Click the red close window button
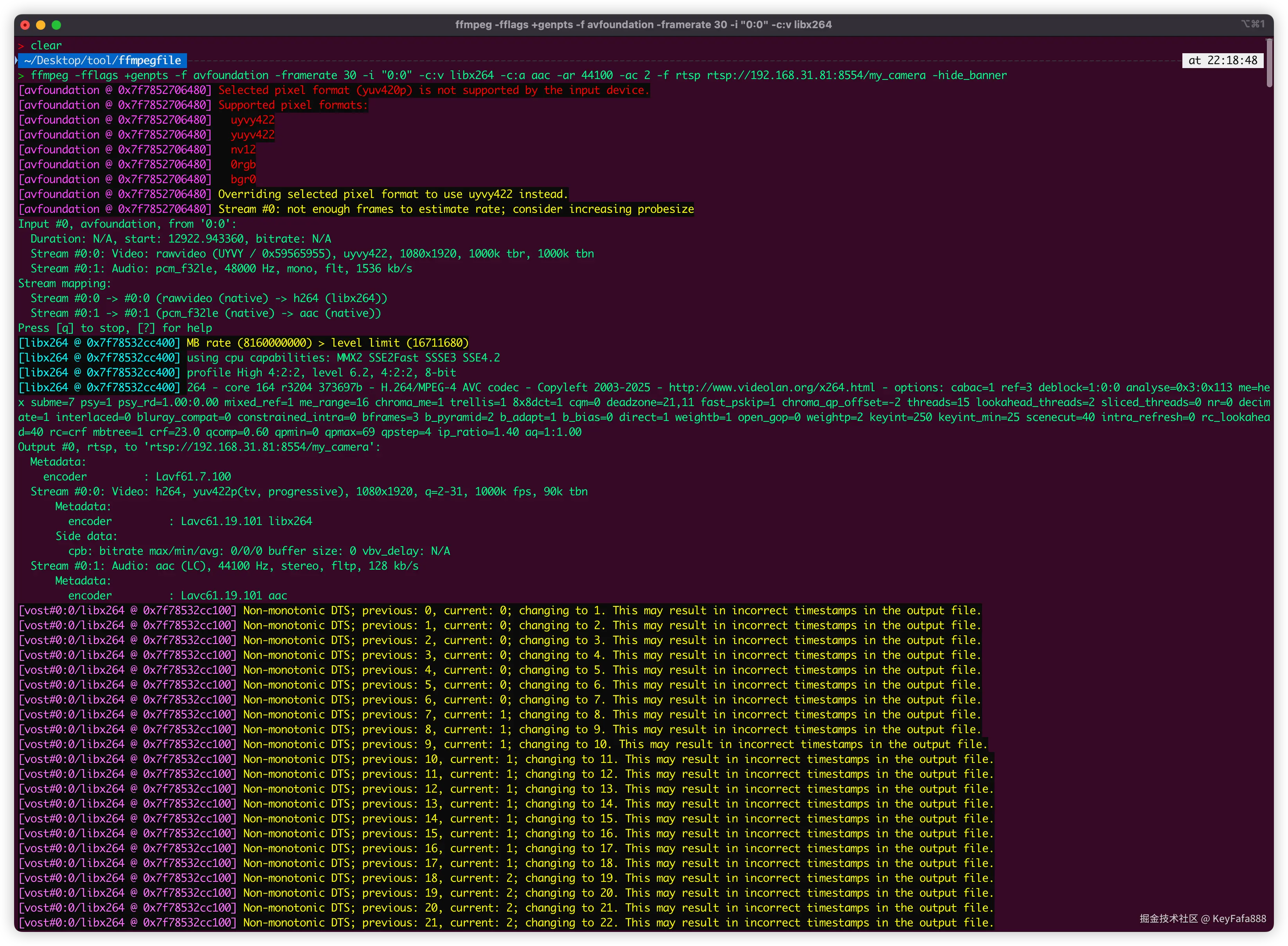 pos(25,25)
